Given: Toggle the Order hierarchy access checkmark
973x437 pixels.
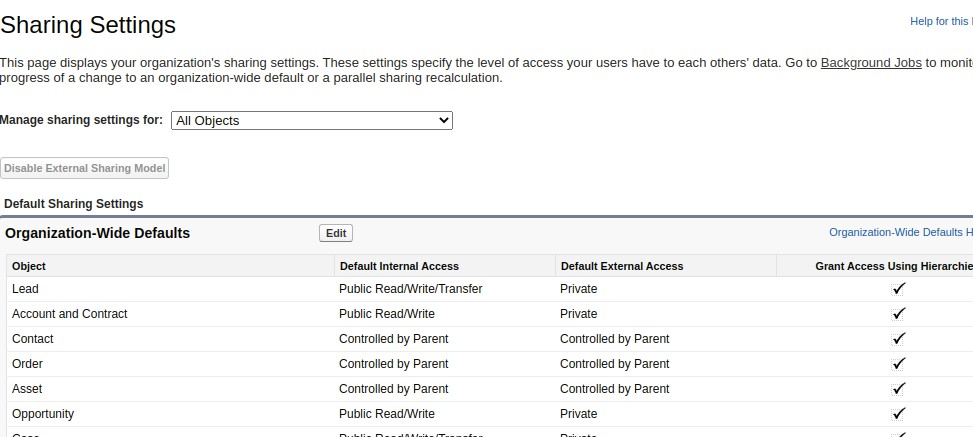Looking at the screenshot, I should click(899, 364).
